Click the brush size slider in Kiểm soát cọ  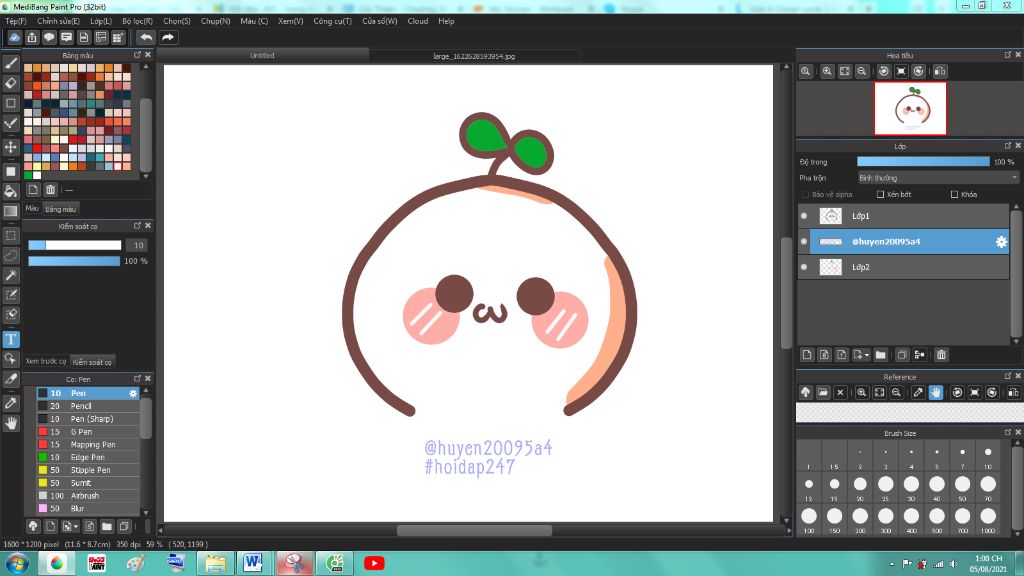point(74,245)
